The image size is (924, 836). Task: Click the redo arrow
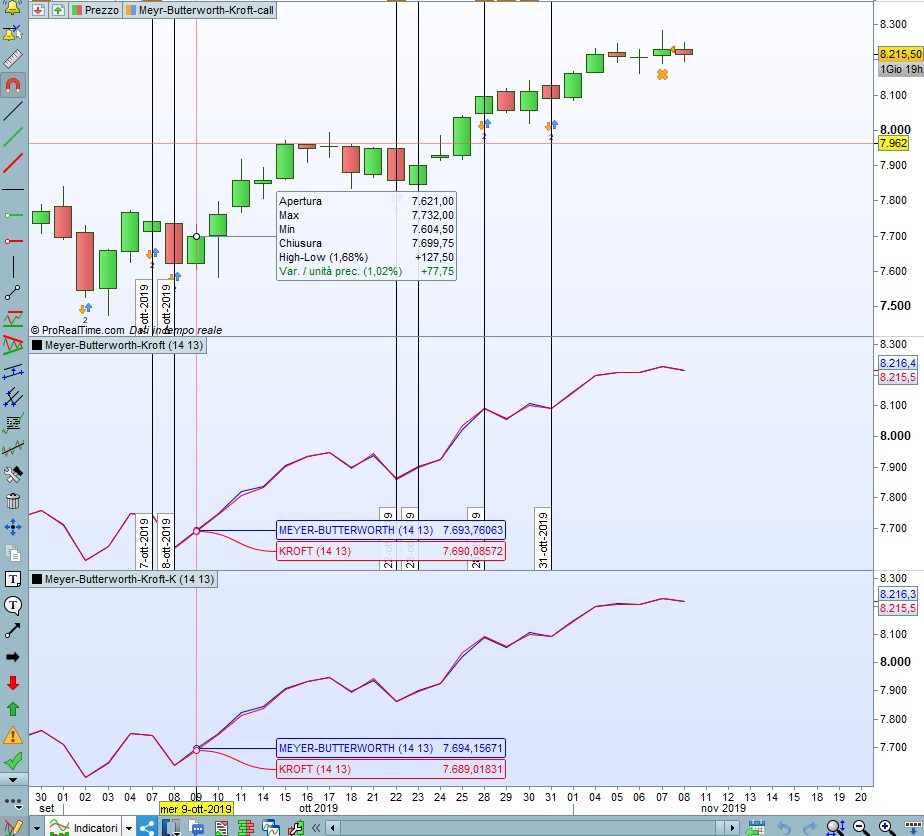tap(810, 828)
